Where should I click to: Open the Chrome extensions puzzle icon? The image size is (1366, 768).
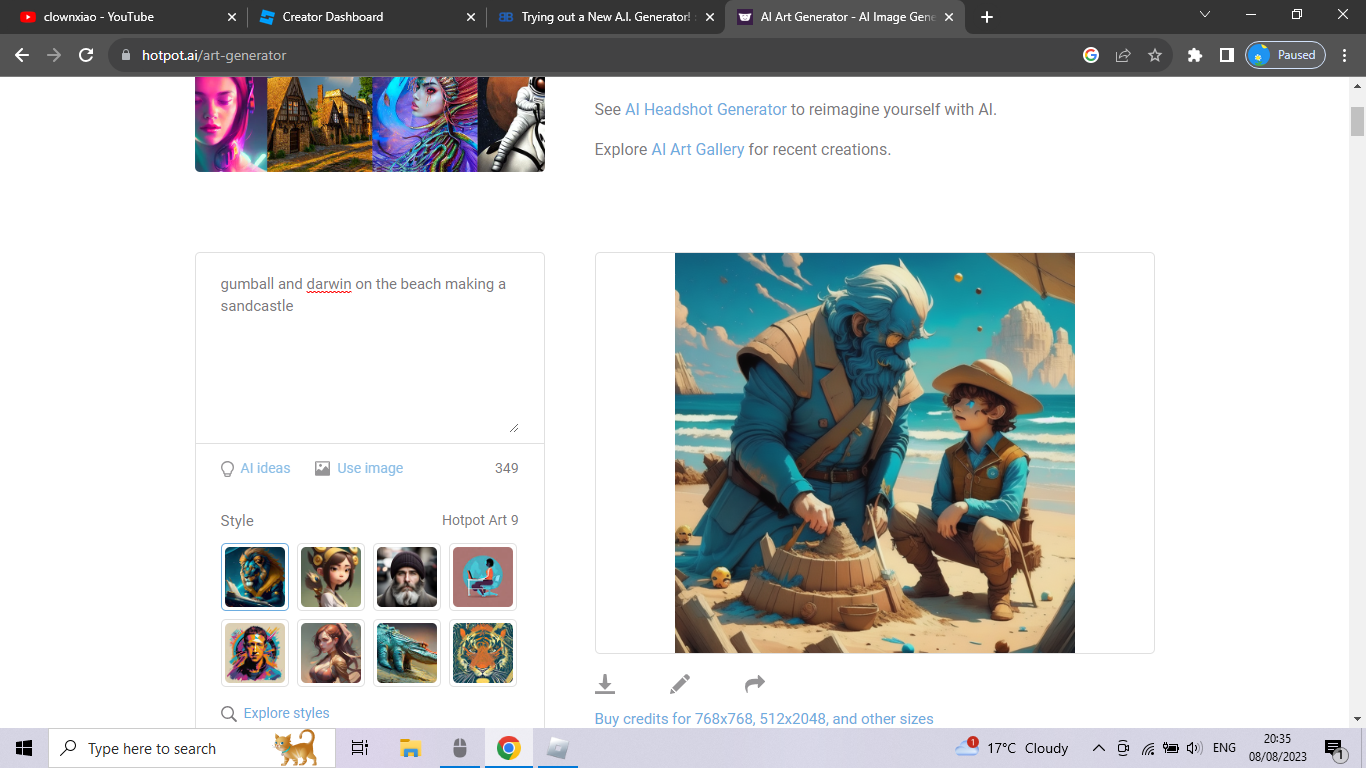tap(1194, 55)
